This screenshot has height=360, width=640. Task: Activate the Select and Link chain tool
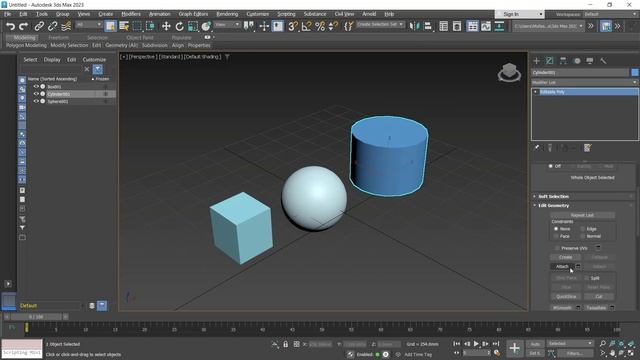click(x=39, y=27)
